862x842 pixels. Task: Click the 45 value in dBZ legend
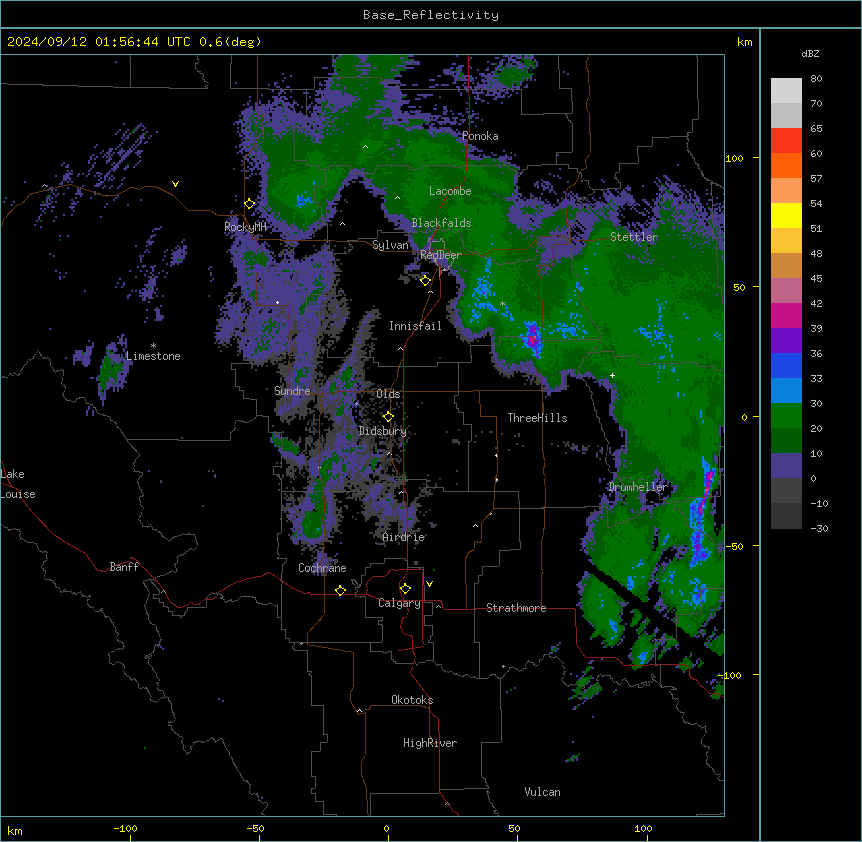(816, 279)
